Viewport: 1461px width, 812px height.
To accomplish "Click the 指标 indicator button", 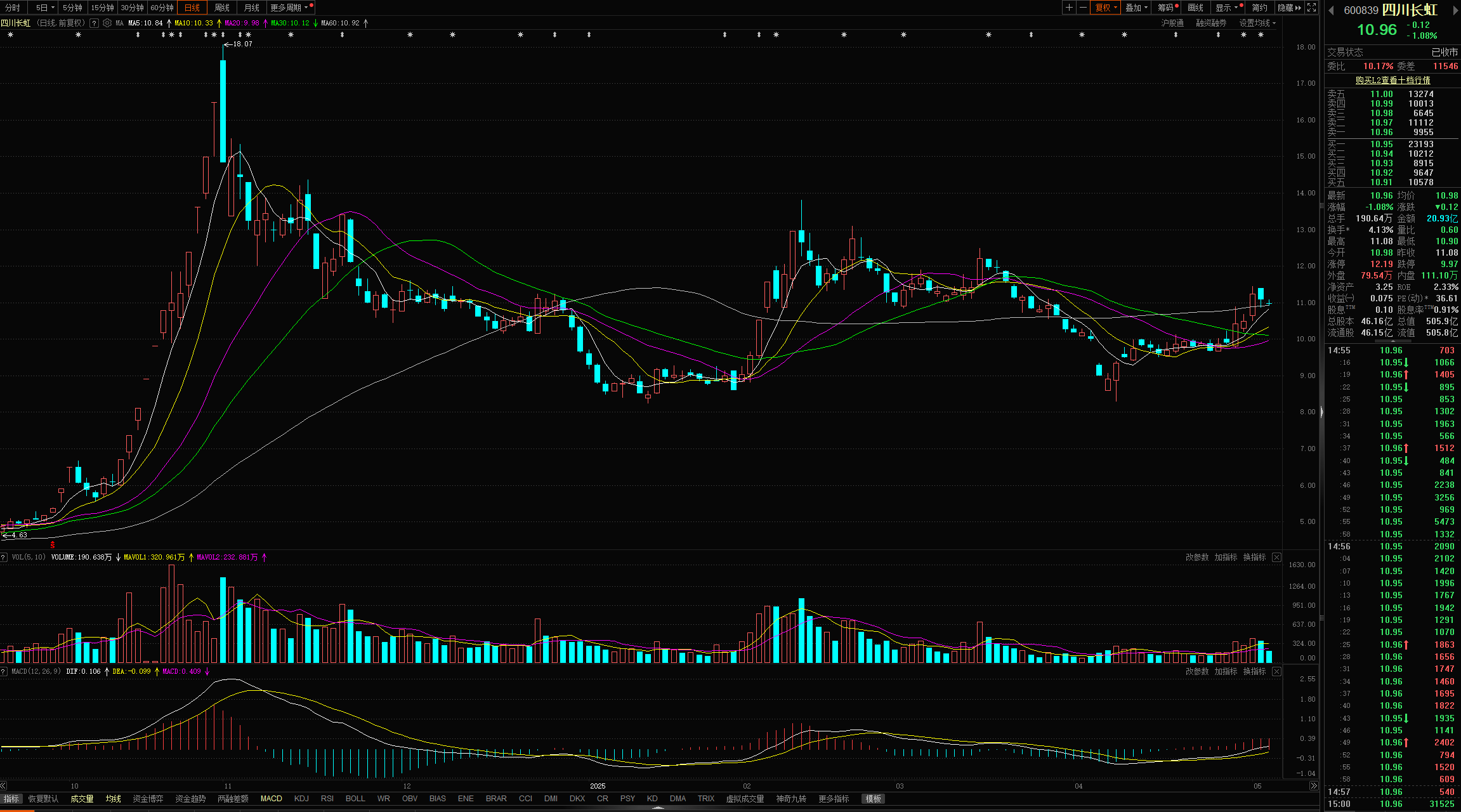I will pyautogui.click(x=11, y=799).
